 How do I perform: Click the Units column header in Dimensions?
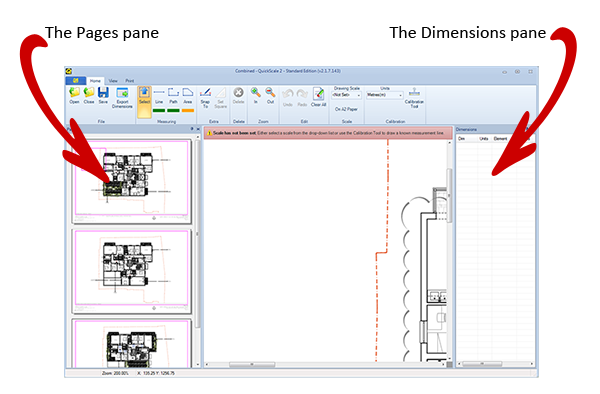point(484,138)
